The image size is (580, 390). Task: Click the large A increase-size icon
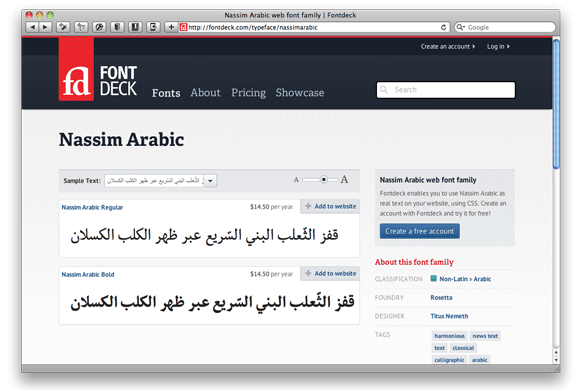click(344, 179)
